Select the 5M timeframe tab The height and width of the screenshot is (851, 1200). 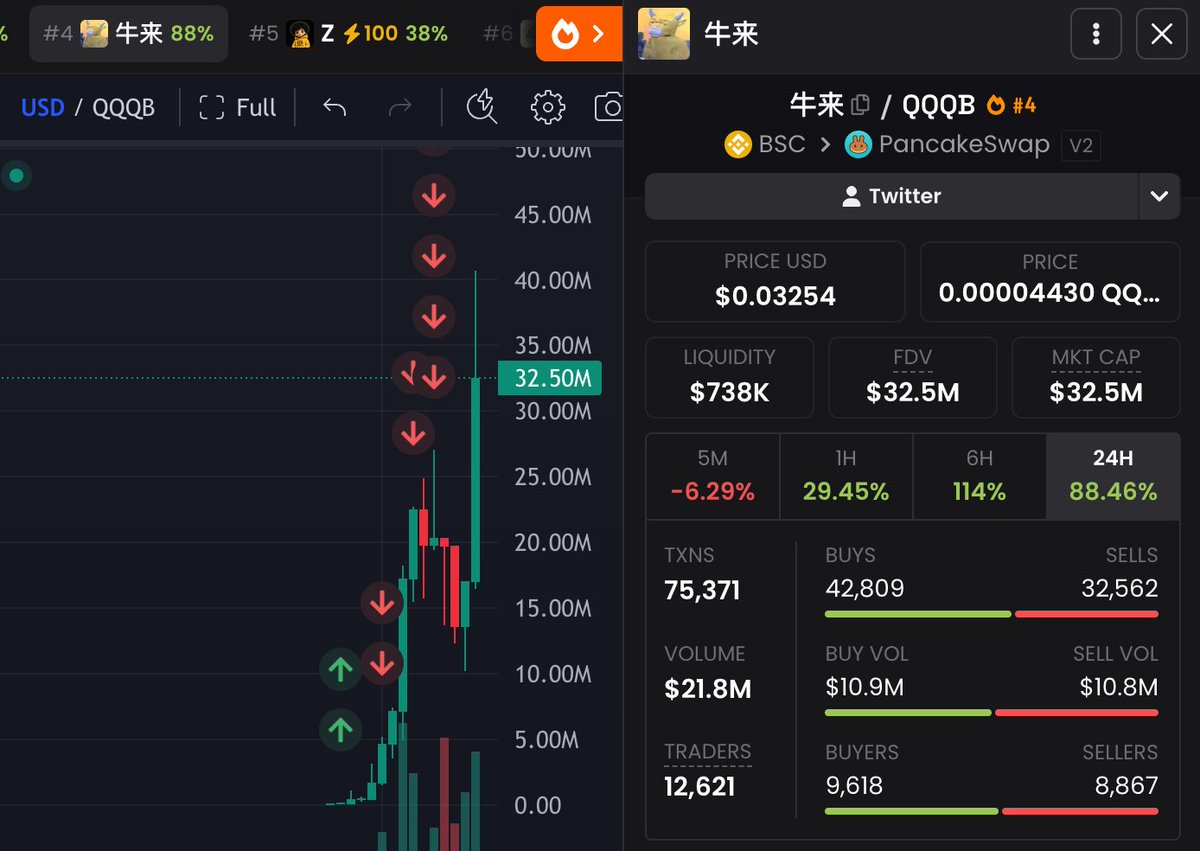(712, 476)
